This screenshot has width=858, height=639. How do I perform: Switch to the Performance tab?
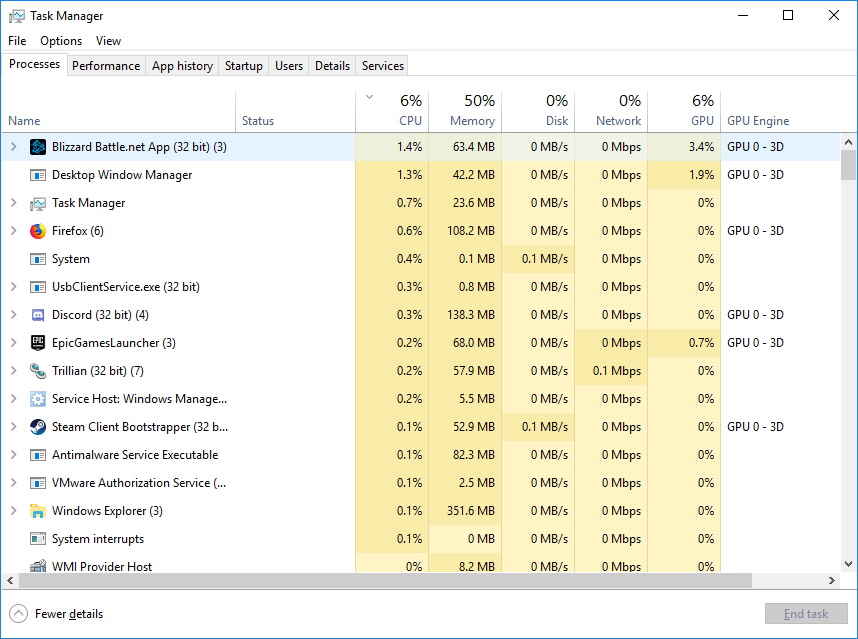pyautogui.click(x=106, y=66)
